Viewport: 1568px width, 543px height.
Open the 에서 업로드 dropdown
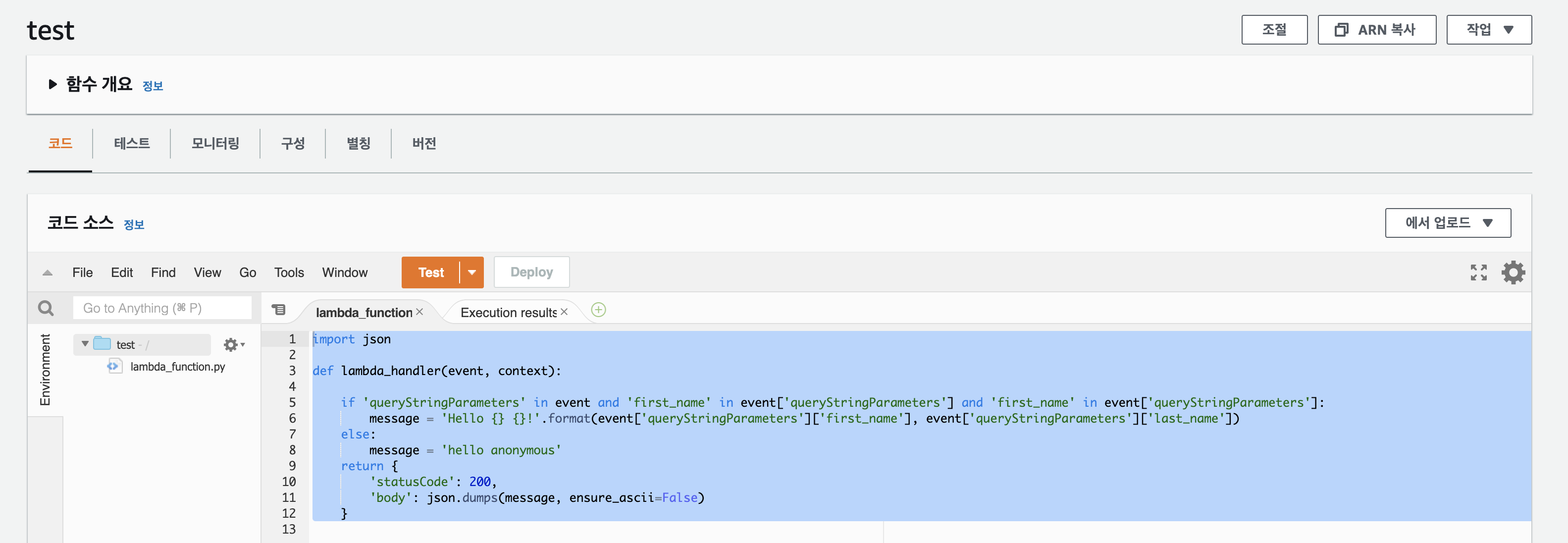[1448, 223]
